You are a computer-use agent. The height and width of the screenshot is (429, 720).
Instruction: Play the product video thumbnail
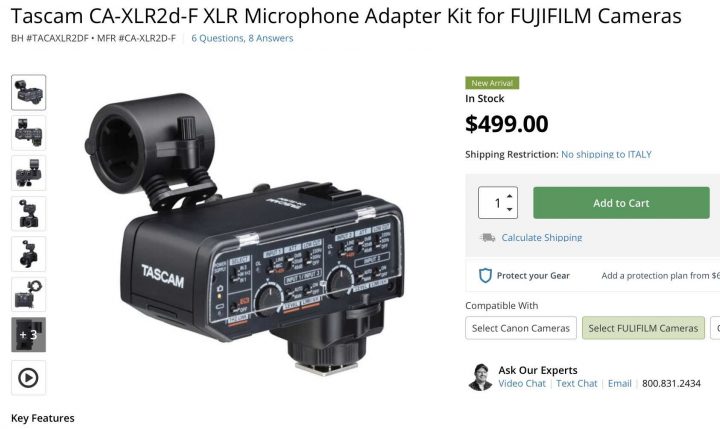[28, 378]
